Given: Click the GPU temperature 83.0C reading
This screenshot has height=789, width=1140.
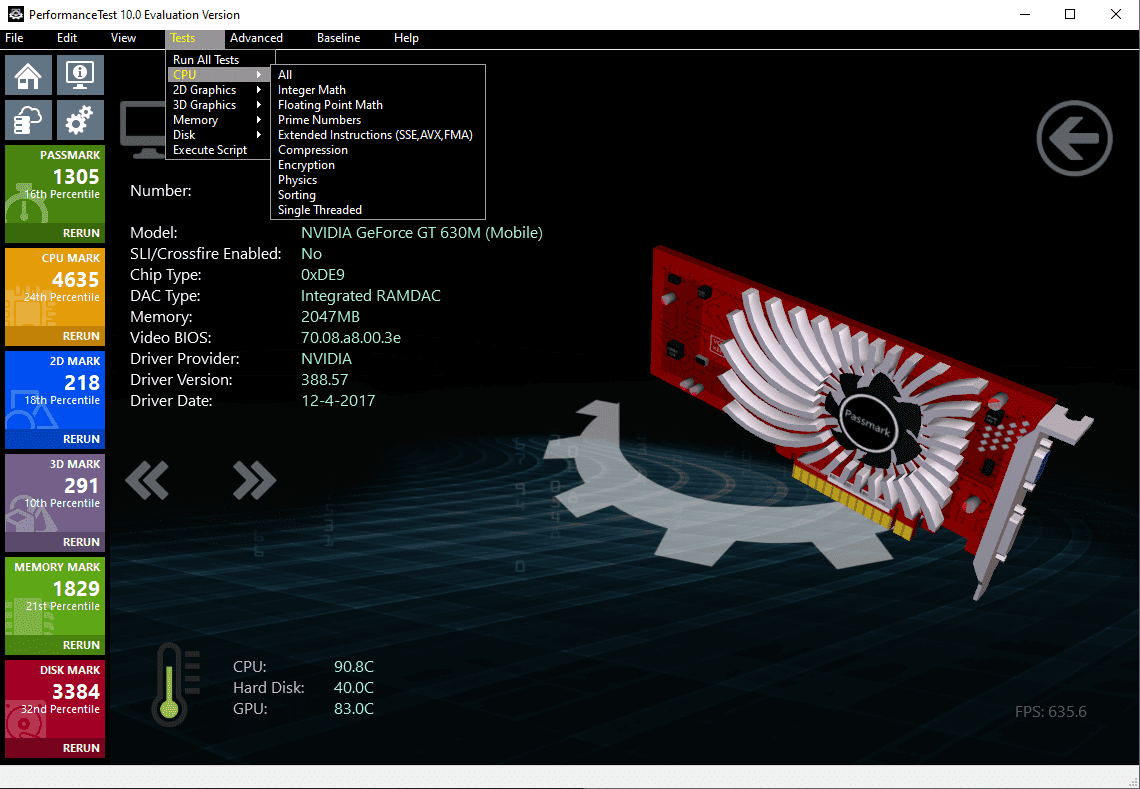Looking at the screenshot, I should tap(353, 709).
